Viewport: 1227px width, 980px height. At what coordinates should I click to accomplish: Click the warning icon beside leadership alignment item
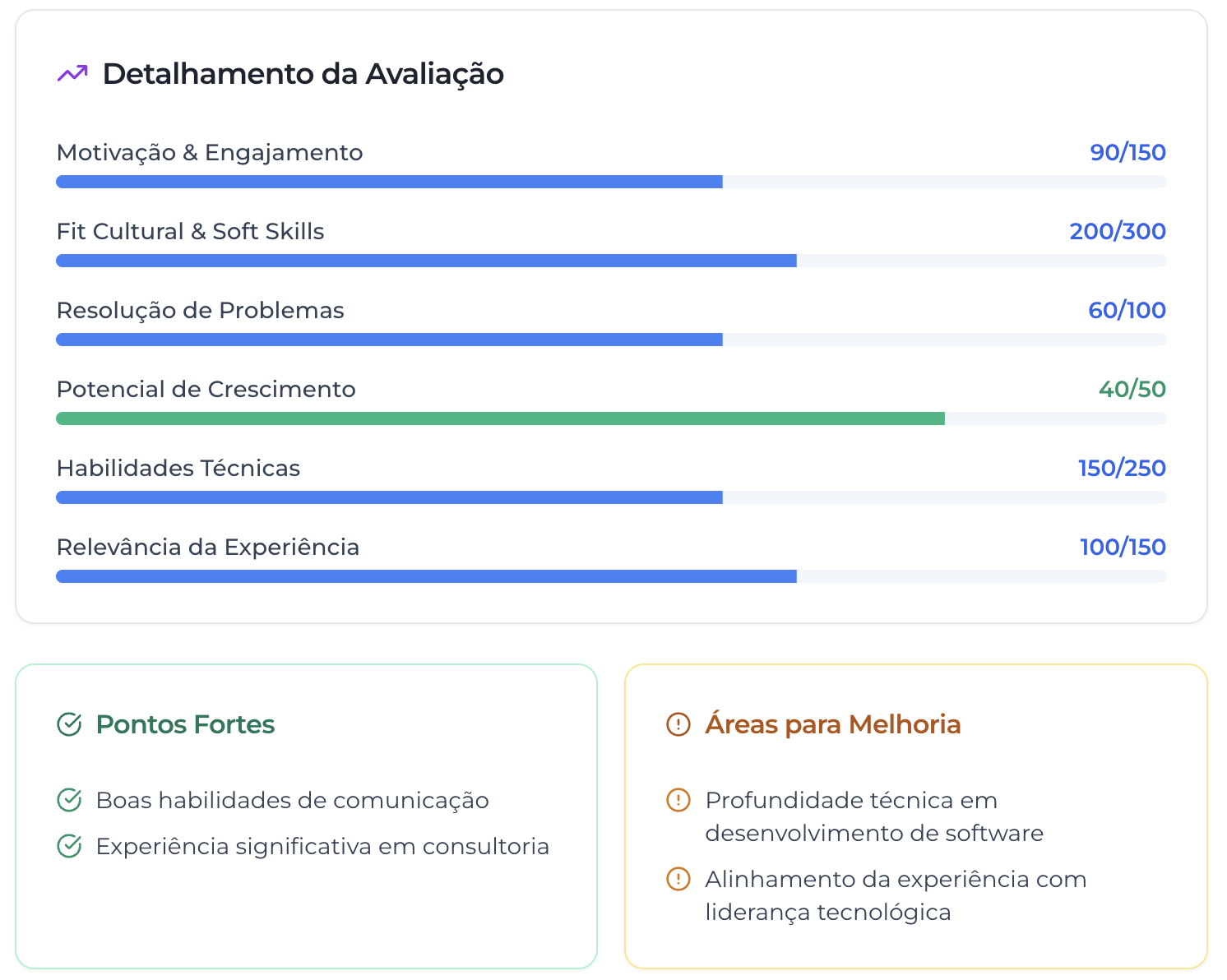pos(676,878)
